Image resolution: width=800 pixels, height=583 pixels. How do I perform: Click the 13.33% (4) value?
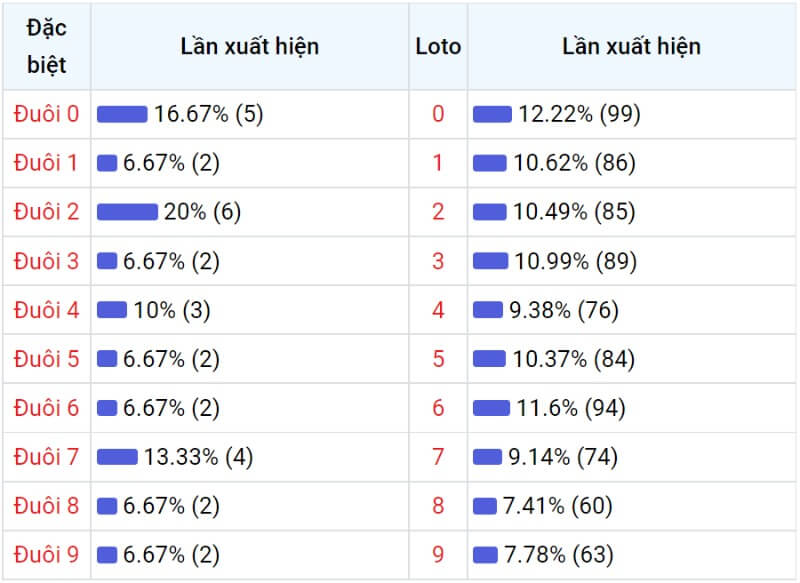coord(198,457)
